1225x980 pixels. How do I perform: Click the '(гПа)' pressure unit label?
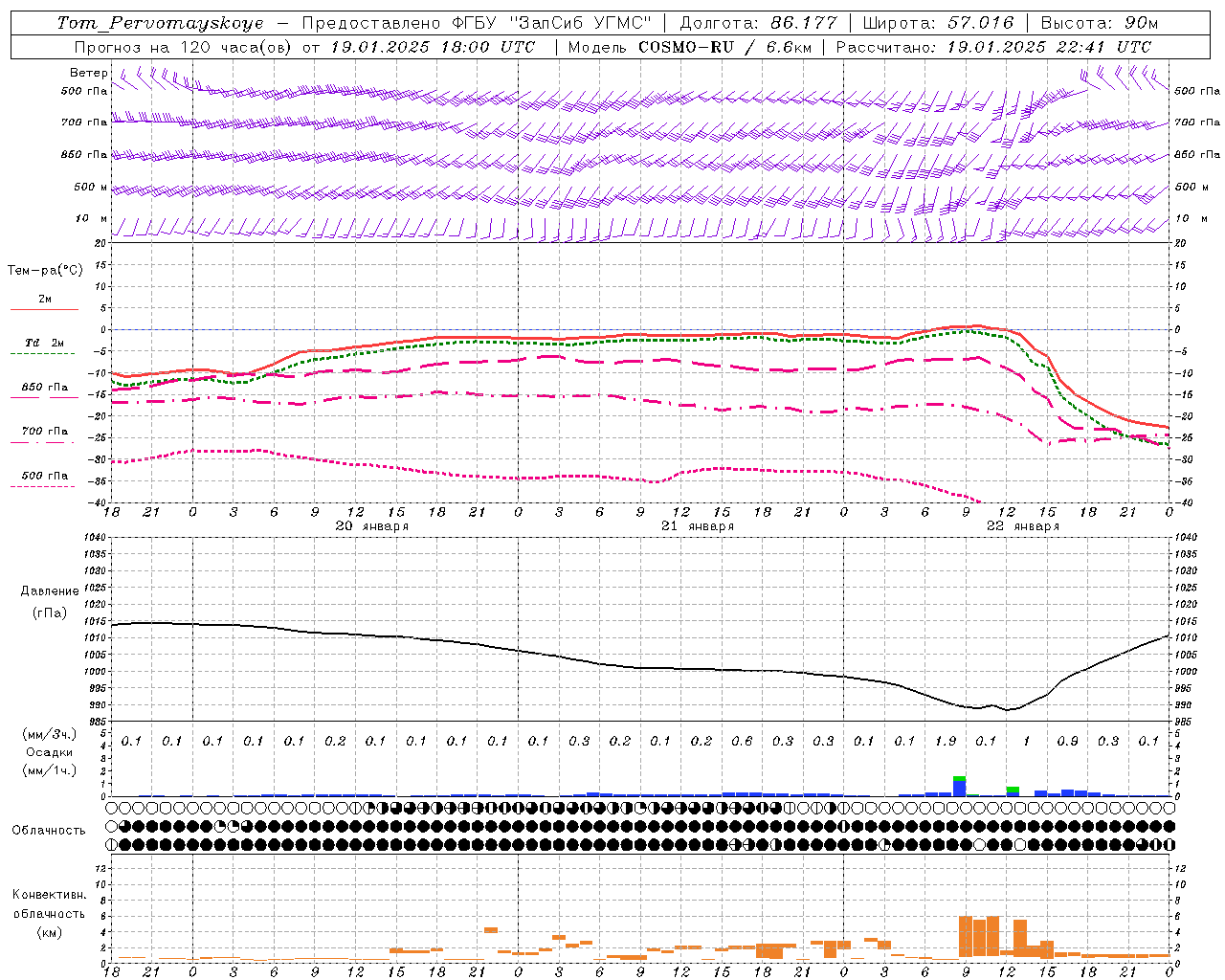pos(50,612)
